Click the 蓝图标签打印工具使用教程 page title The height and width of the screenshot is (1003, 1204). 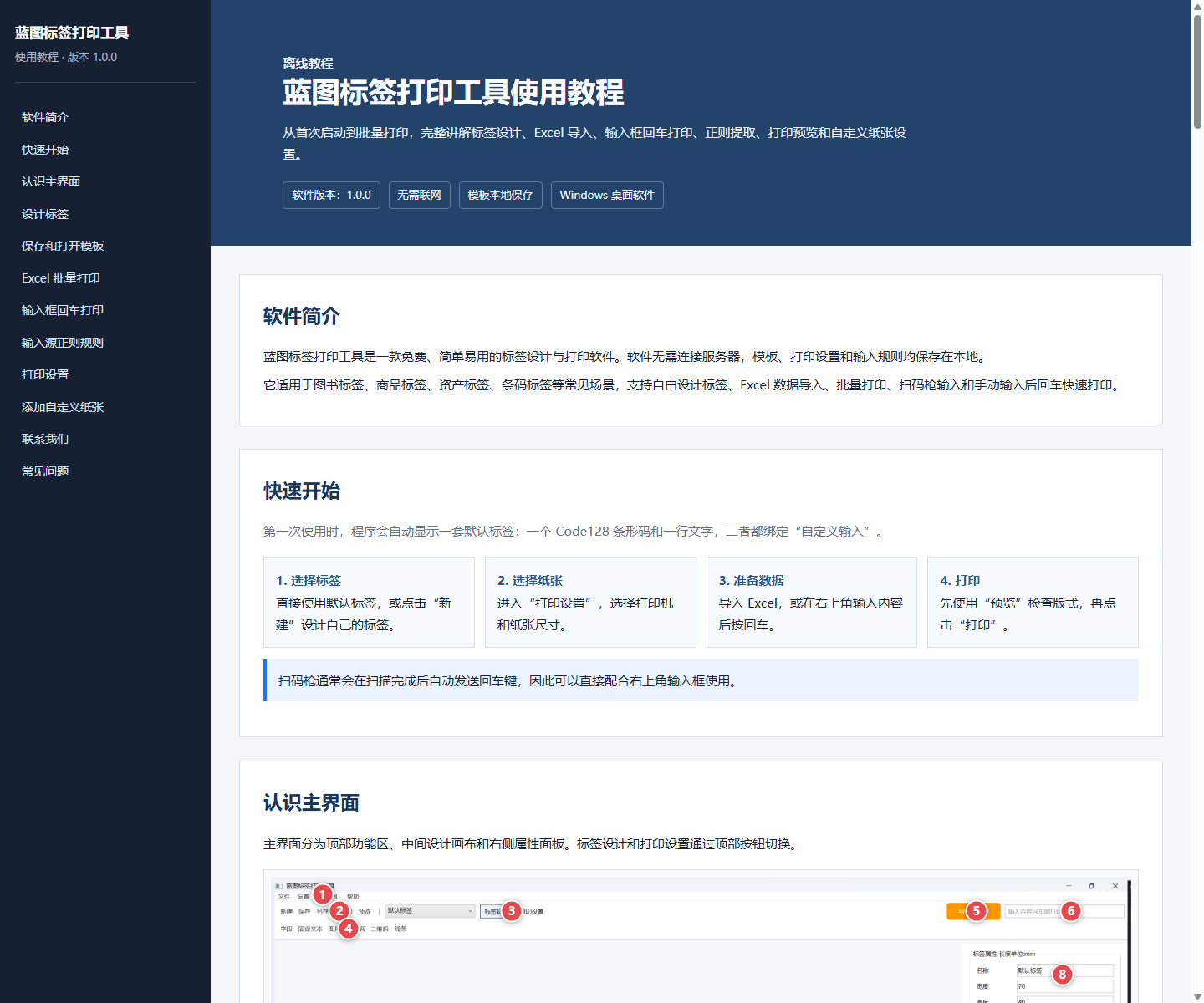pyautogui.click(x=453, y=92)
